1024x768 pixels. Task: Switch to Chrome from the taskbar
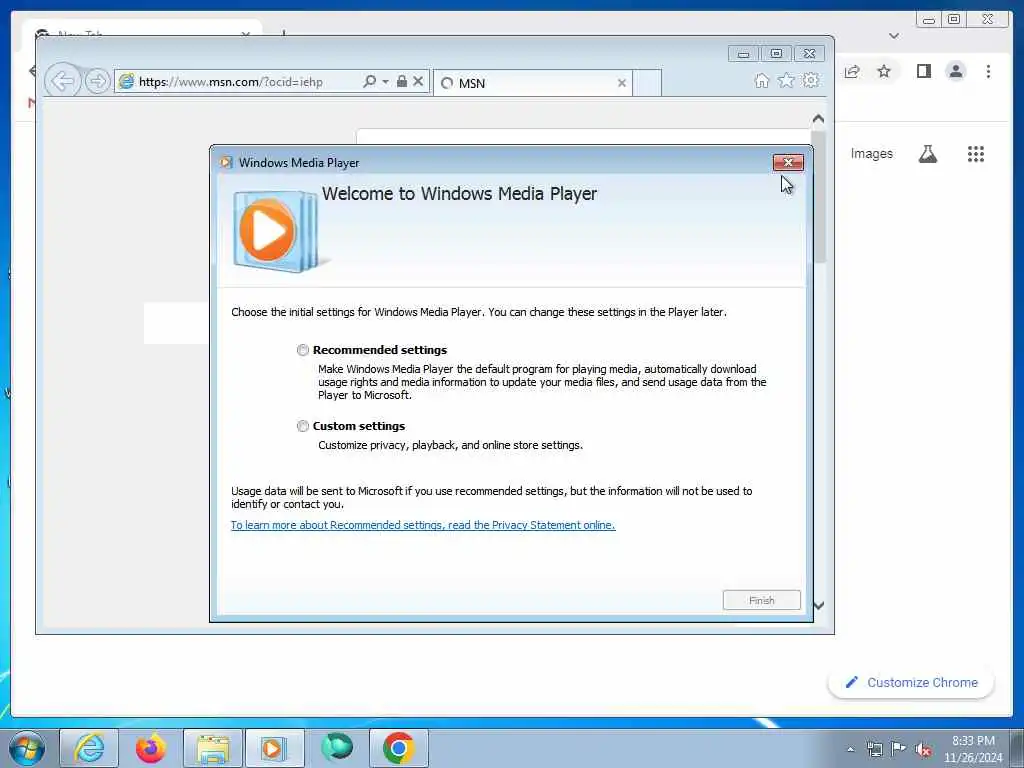tap(398, 748)
